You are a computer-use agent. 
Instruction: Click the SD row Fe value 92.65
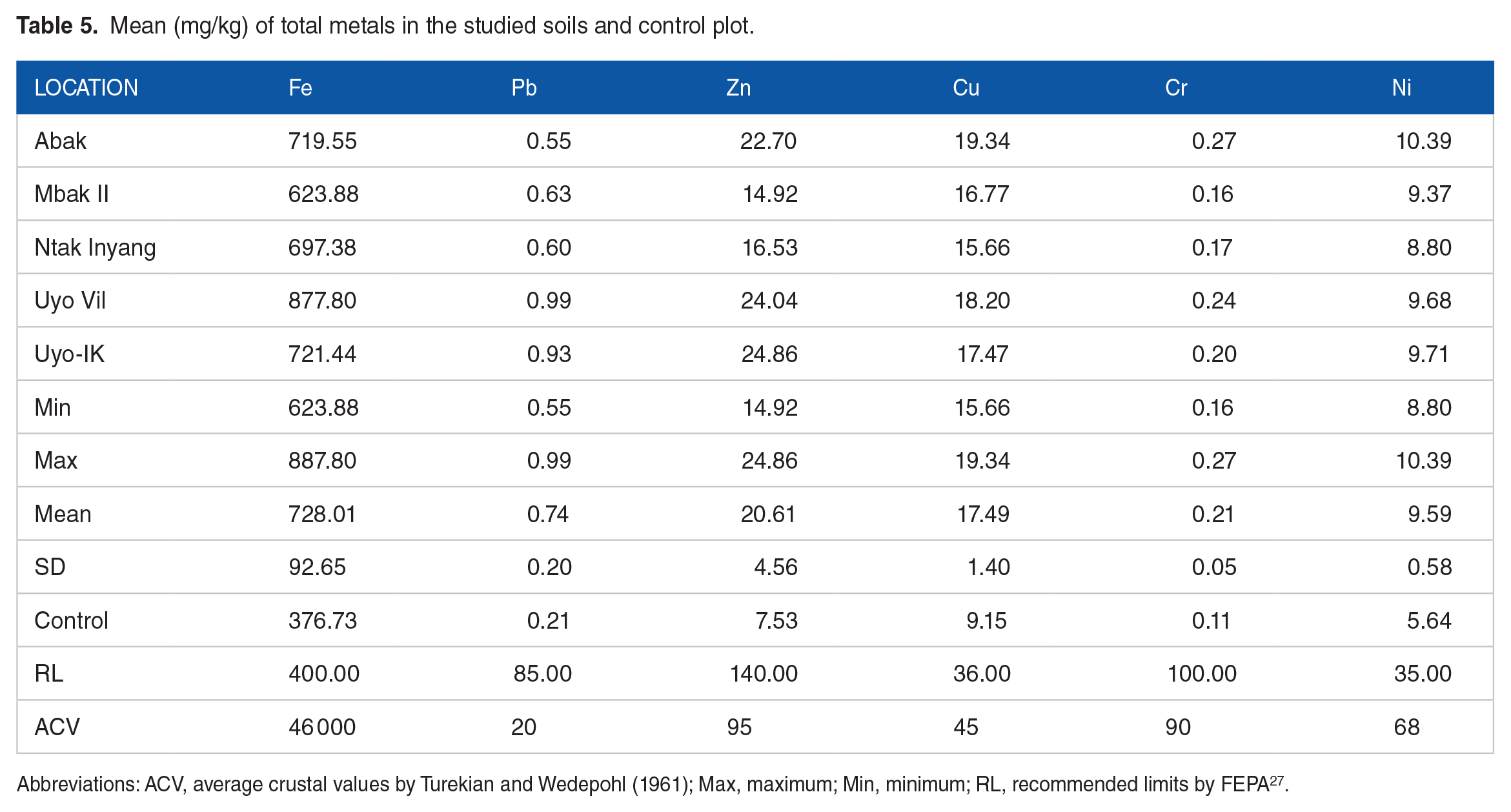coord(317,567)
